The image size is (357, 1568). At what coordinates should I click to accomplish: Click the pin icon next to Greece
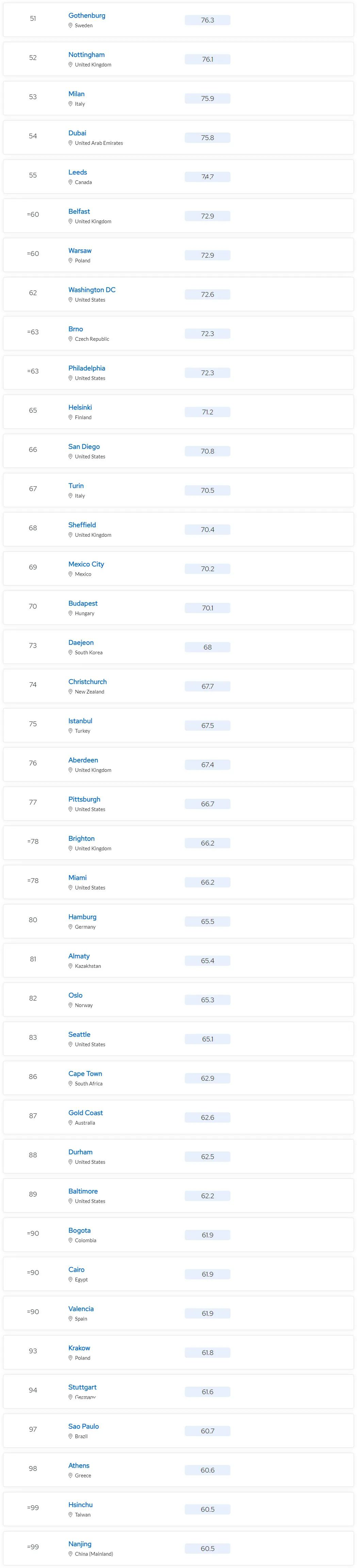click(x=70, y=1476)
